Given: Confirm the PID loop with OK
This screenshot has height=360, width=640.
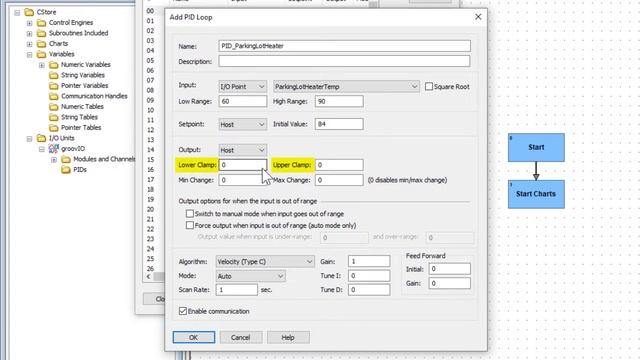Looking at the screenshot, I should coord(193,337).
